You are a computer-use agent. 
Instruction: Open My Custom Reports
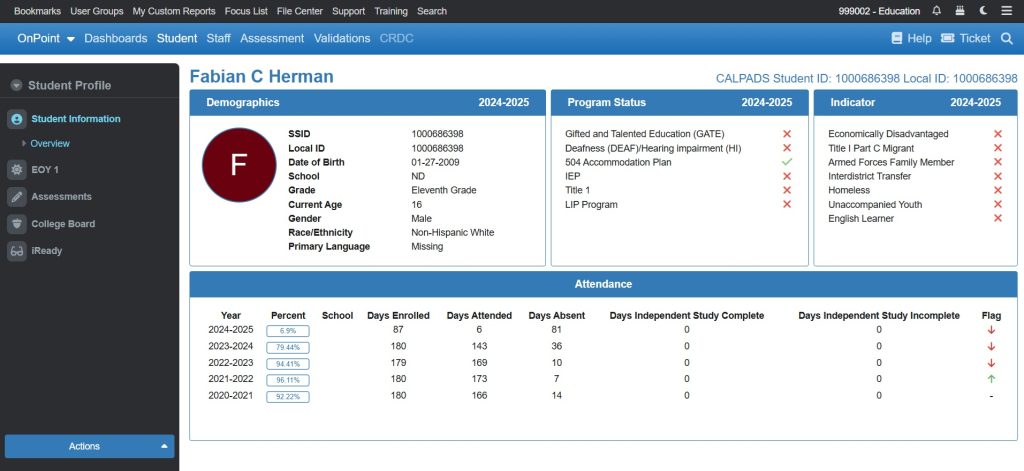174,11
